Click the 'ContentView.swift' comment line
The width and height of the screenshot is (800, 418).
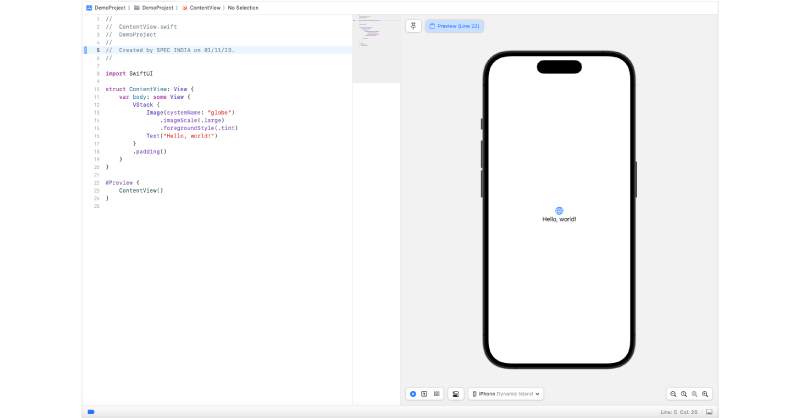tap(141, 27)
